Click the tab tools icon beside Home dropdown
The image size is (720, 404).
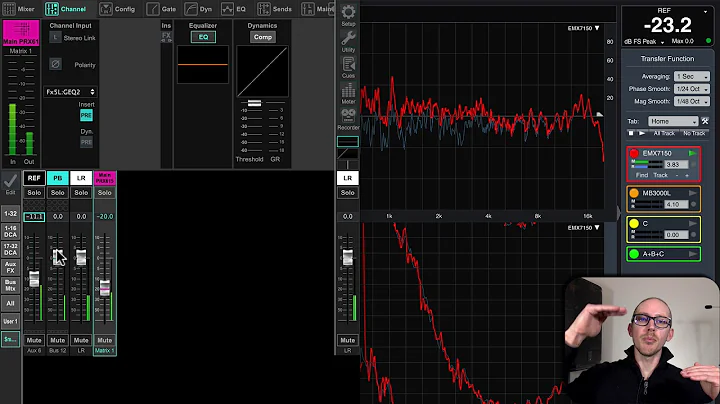[705, 121]
